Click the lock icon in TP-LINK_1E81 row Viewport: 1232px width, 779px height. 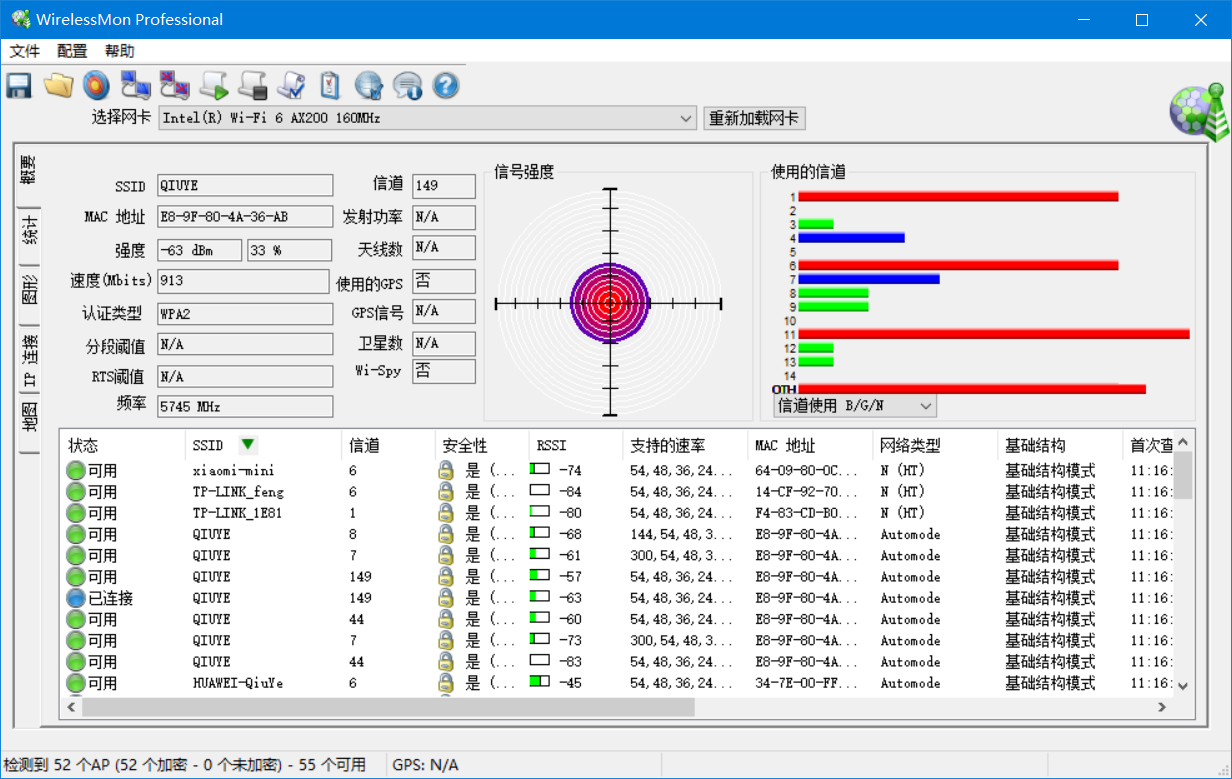point(446,513)
